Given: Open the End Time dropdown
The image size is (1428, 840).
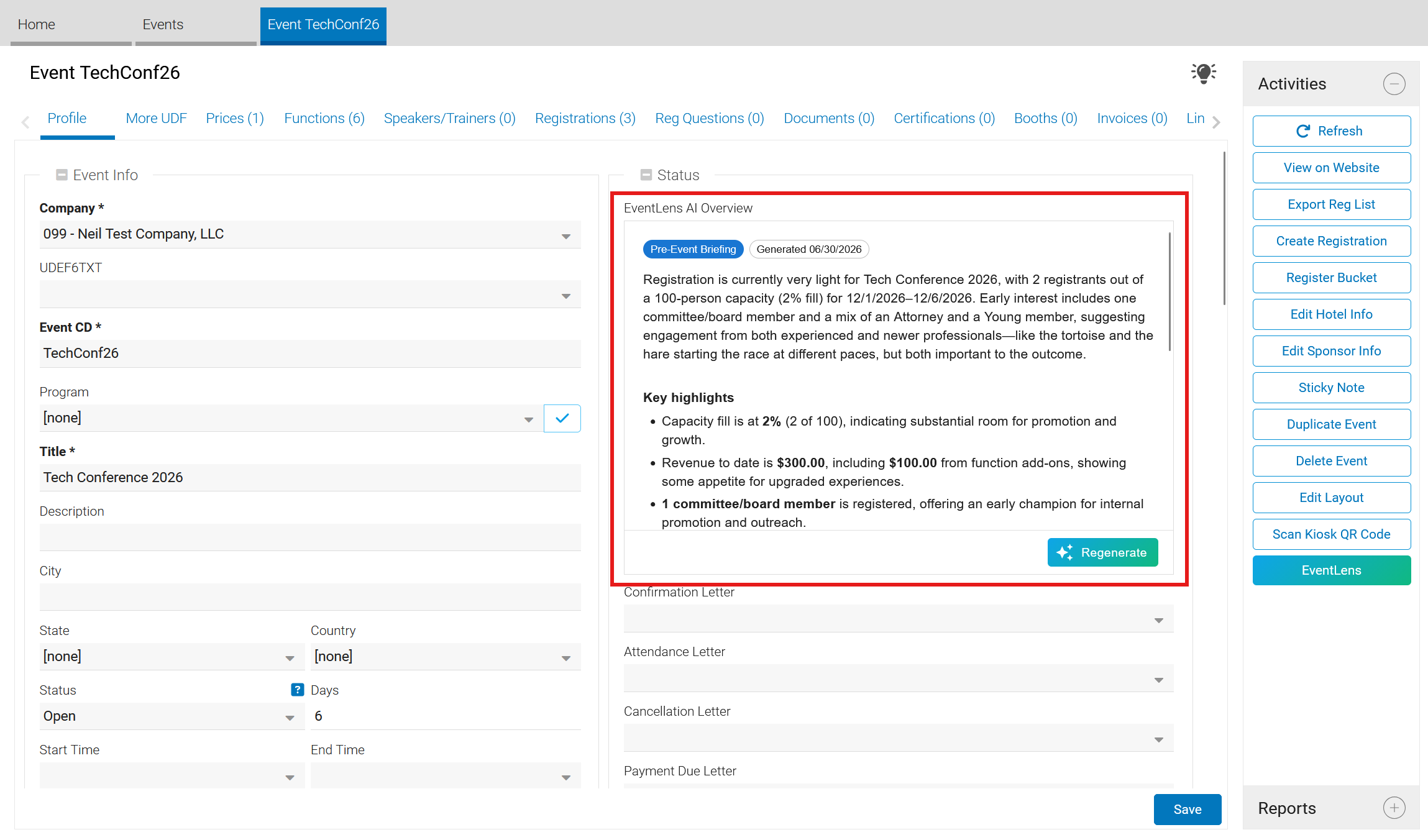Looking at the screenshot, I should (x=446, y=775).
